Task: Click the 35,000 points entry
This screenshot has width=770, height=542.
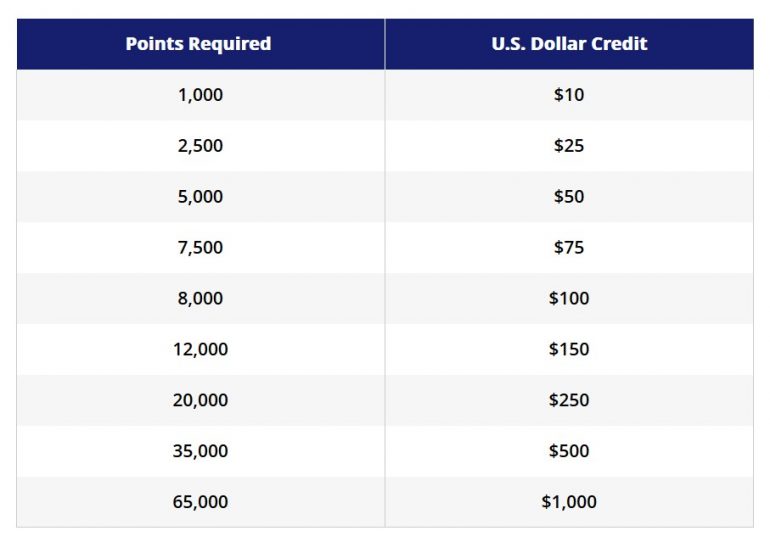Action: [x=200, y=451]
